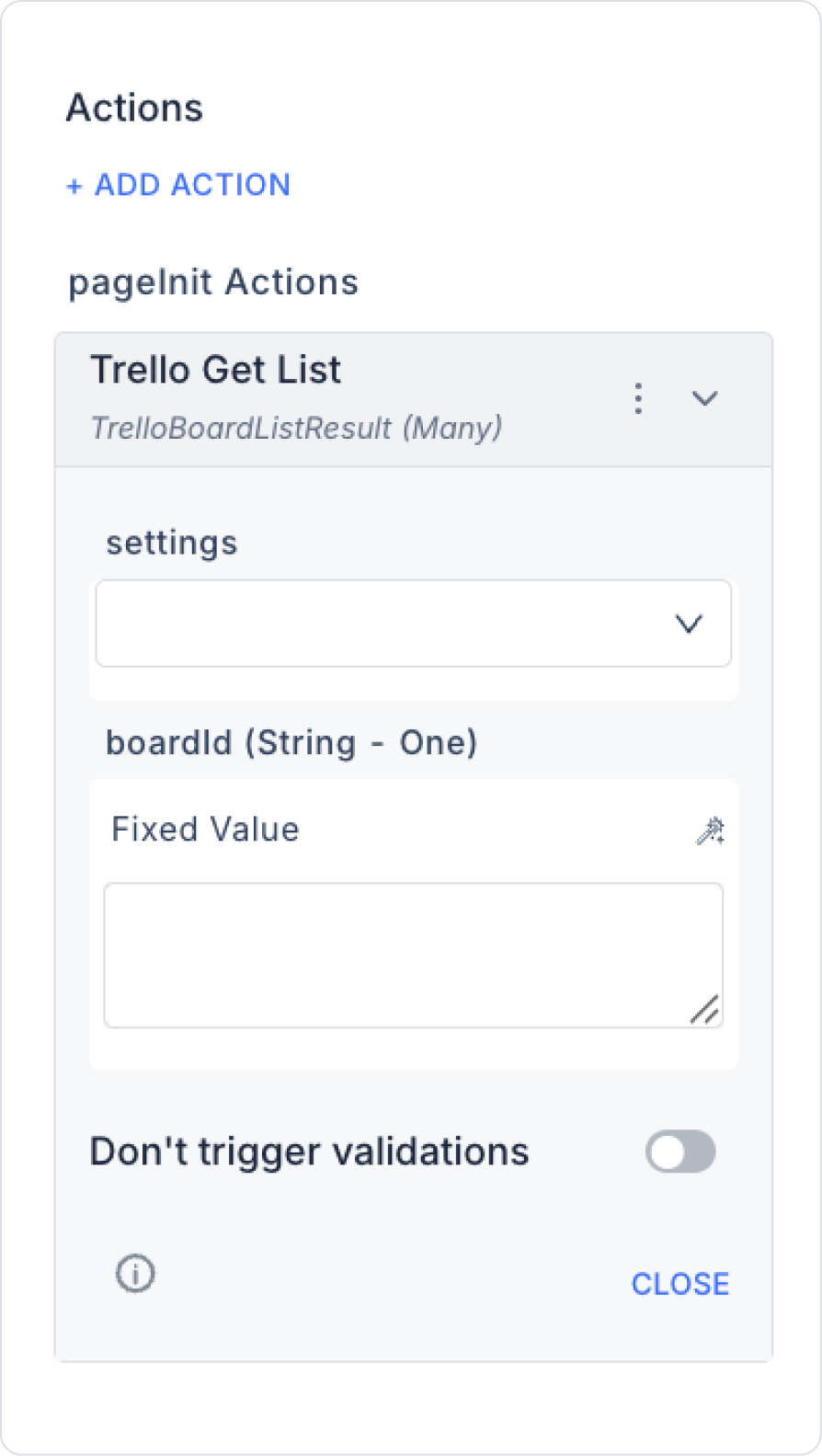Open the settings dropdown field
This screenshot has width=822, height=1456.
[386, 624]
